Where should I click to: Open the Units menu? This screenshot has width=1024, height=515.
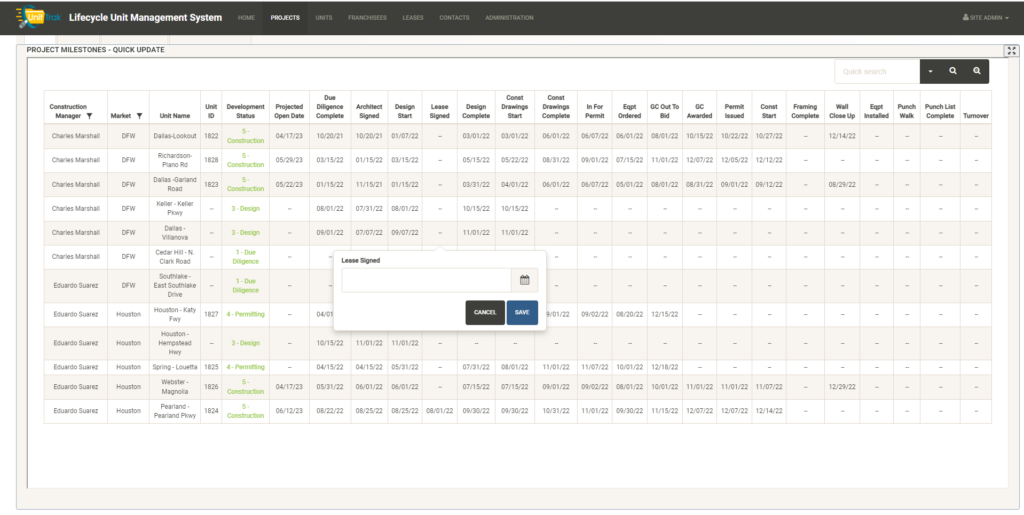click(324, 18)
